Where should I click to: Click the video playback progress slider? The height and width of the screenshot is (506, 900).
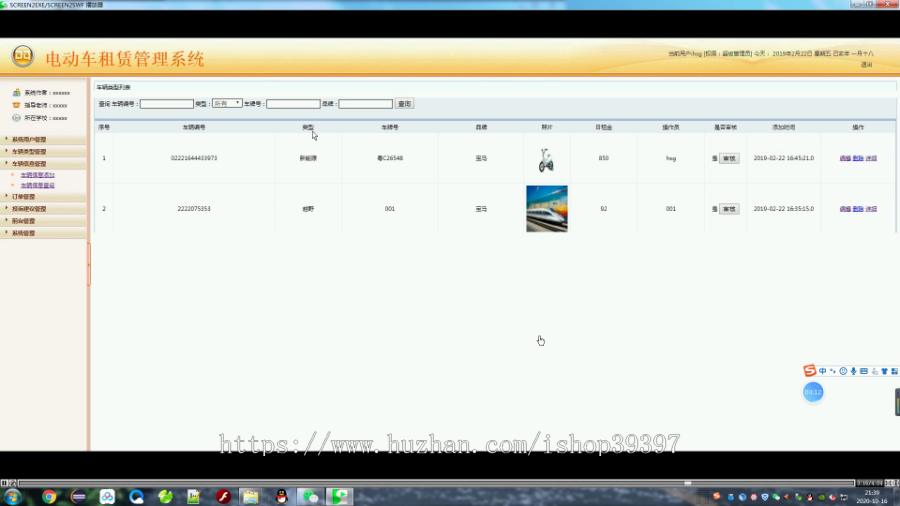pos(436,483)
